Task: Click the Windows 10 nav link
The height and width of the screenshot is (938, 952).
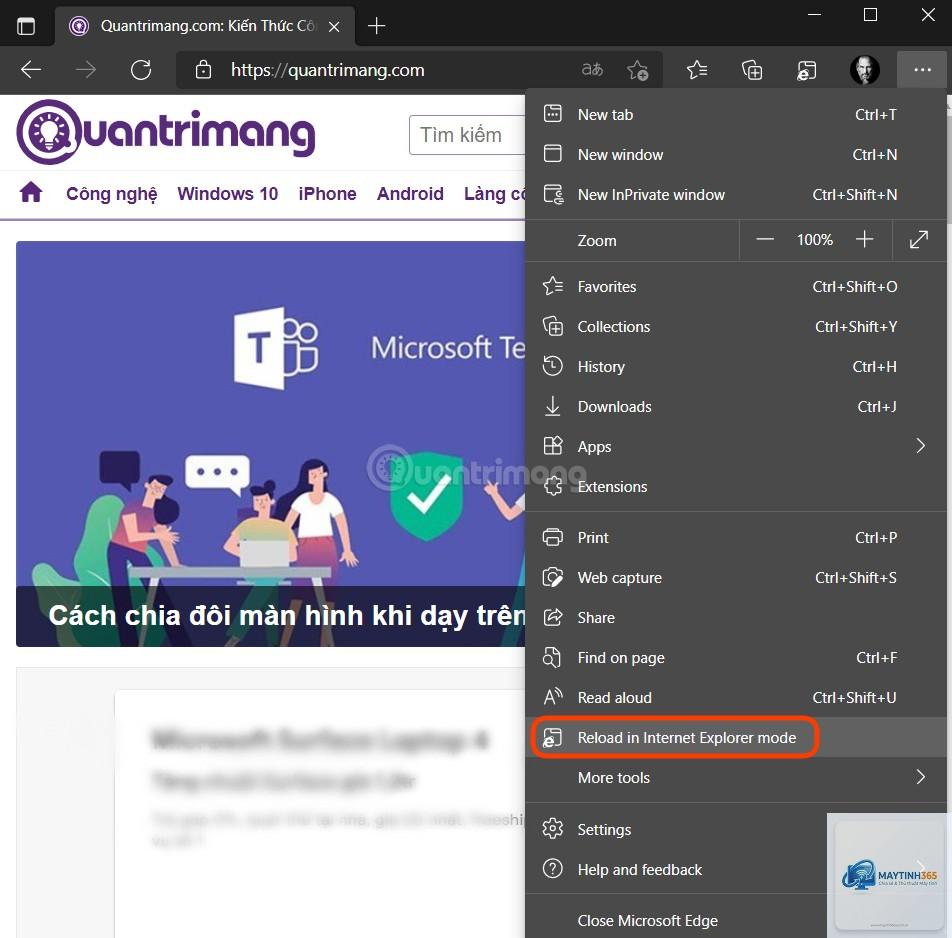Action: (228, 194)
